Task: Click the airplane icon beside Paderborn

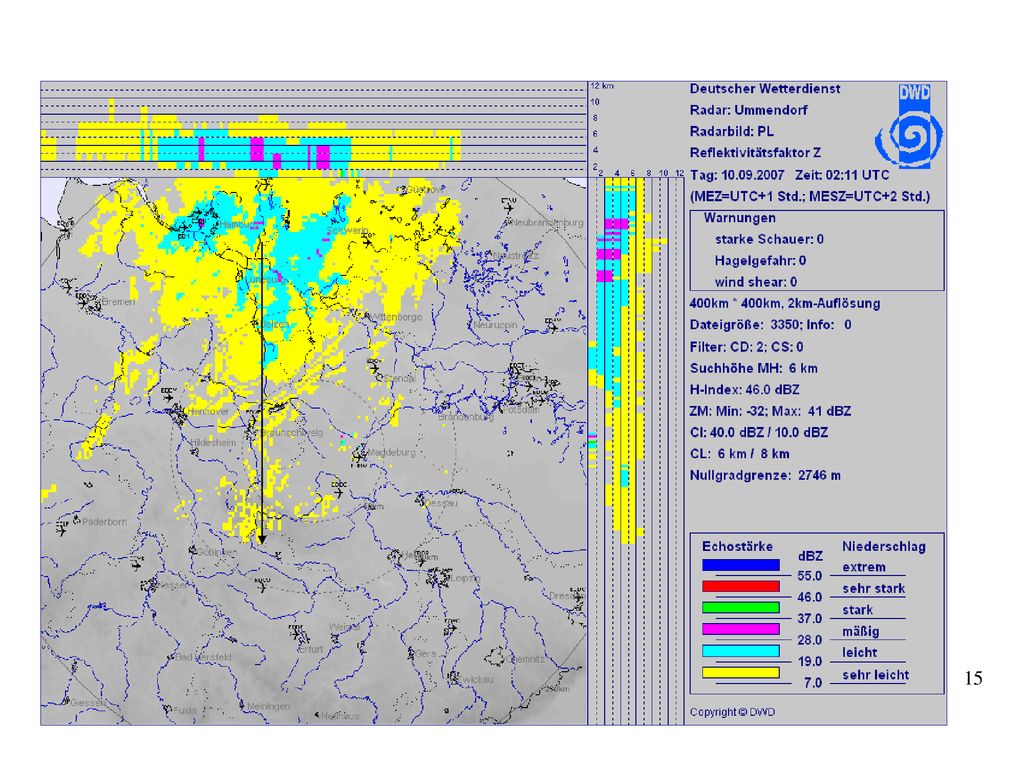Action: (x=63, y=528)
